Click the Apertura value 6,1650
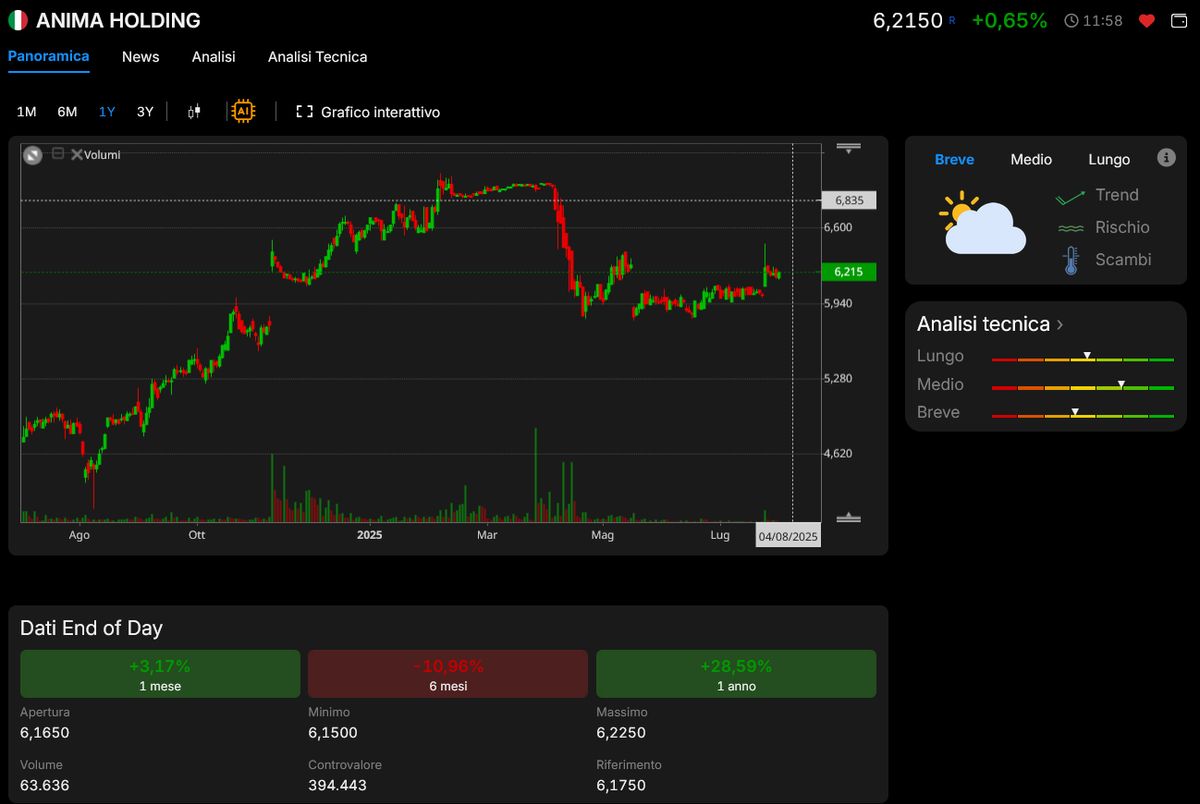Screen dimensions: 1200x804 tap(45, 733)
